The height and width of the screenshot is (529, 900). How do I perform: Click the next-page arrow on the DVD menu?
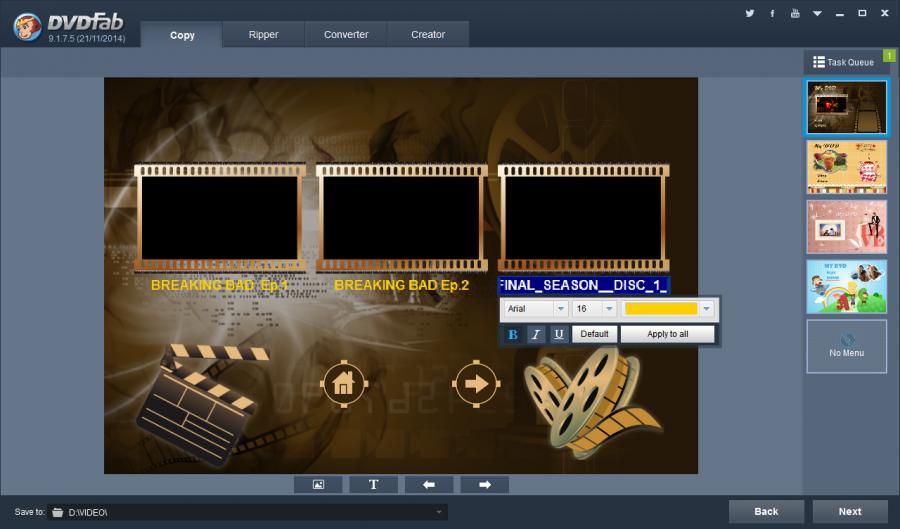coord(475,384)
